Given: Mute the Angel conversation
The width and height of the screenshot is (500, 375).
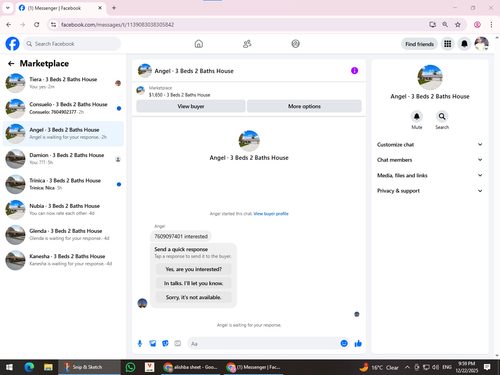Looking at the screenshot, I should tap(417, 116).
